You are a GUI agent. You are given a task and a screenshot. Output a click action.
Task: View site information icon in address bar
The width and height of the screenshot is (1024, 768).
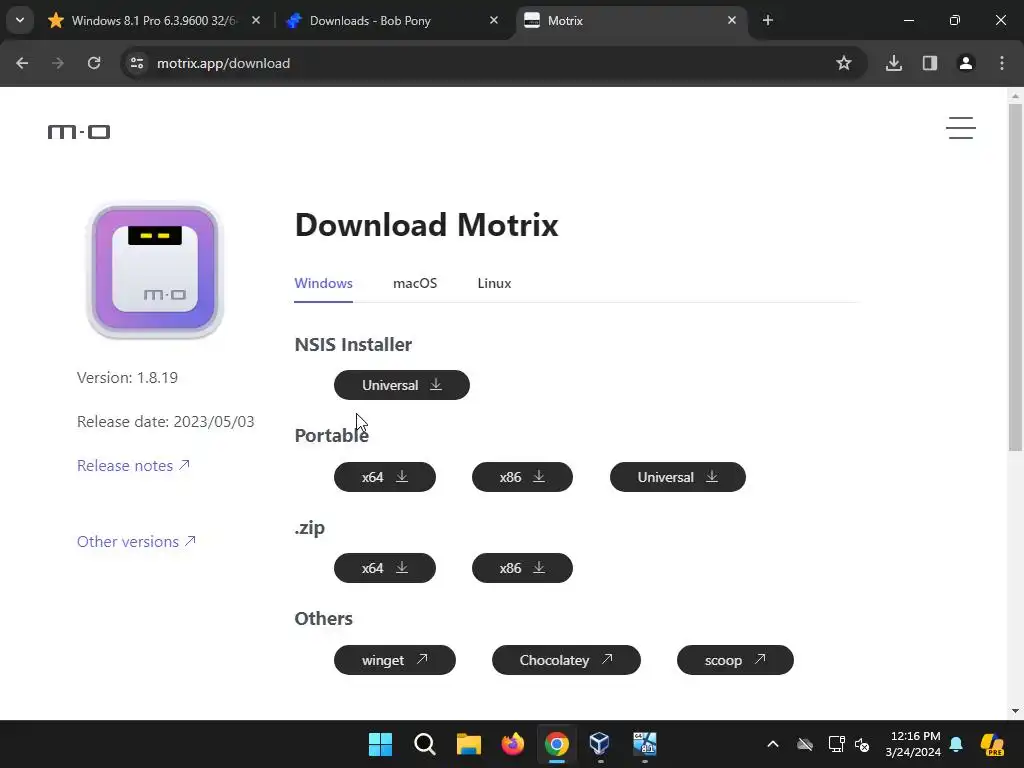136,63
